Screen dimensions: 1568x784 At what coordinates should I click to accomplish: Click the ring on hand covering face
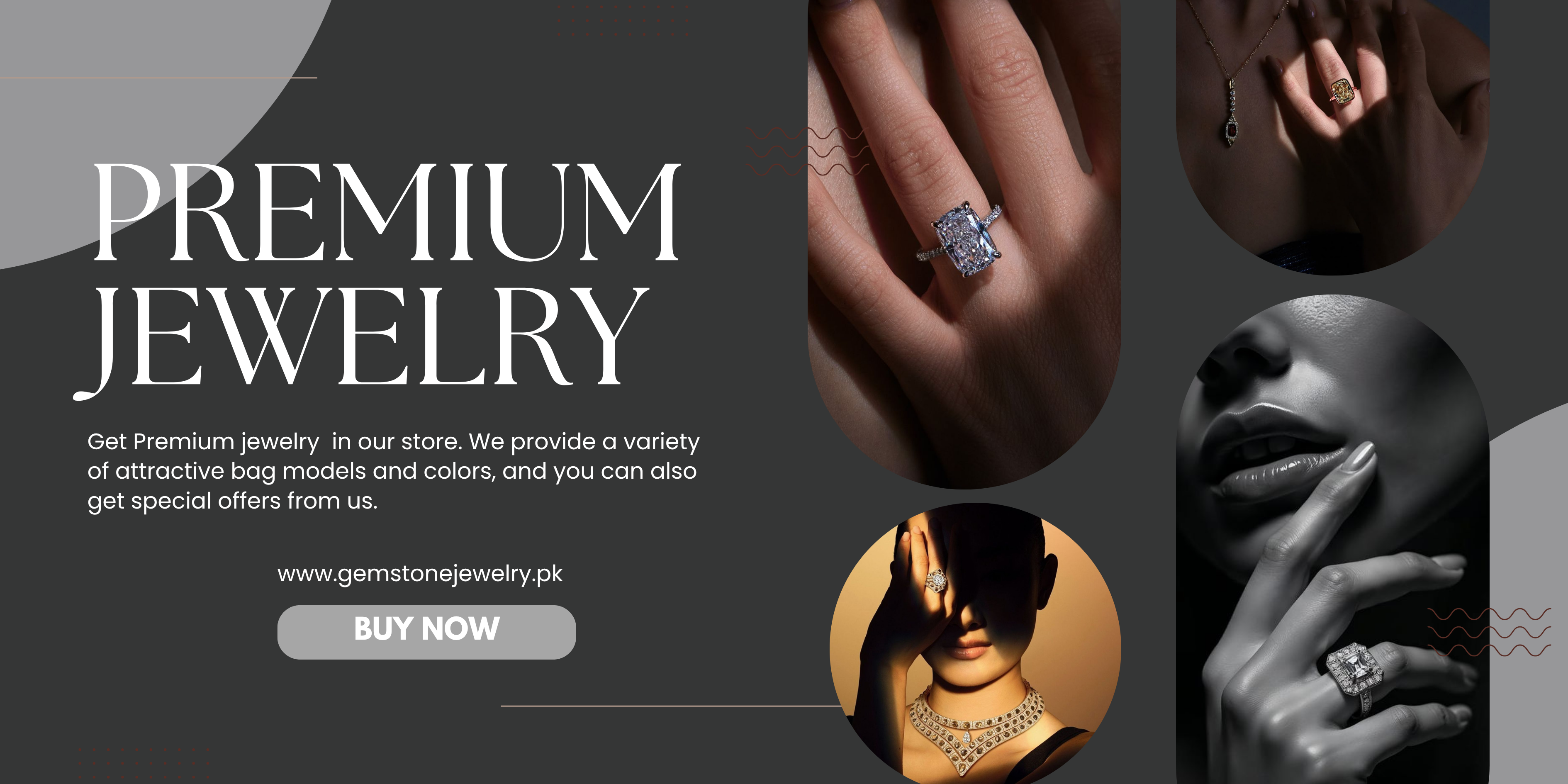click(935, 580)
